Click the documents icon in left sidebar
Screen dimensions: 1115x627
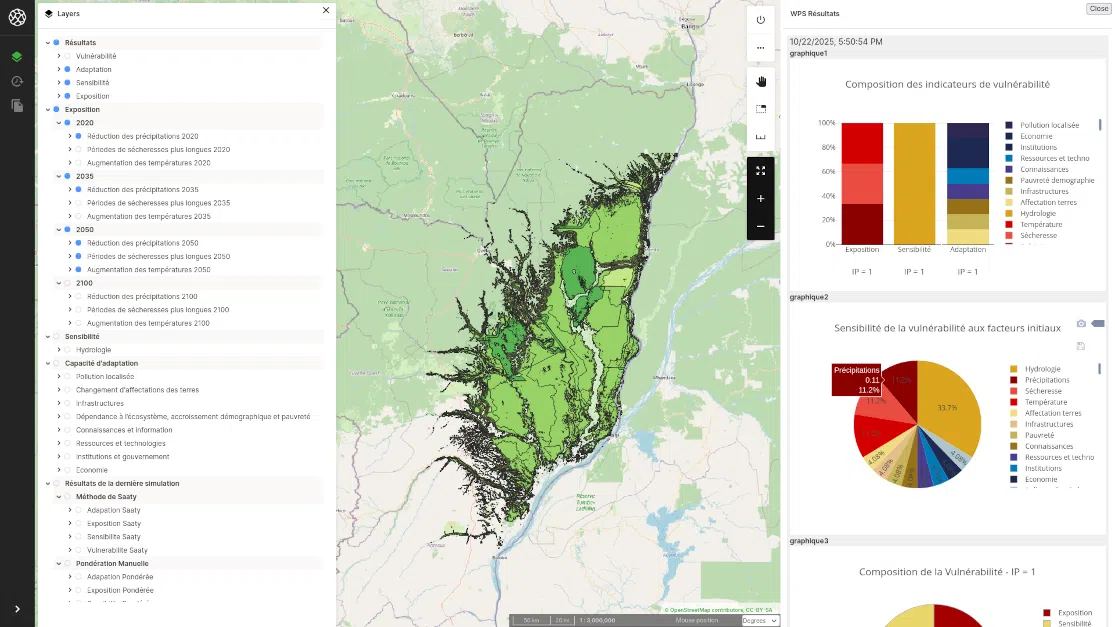click(x=17, y=105)
